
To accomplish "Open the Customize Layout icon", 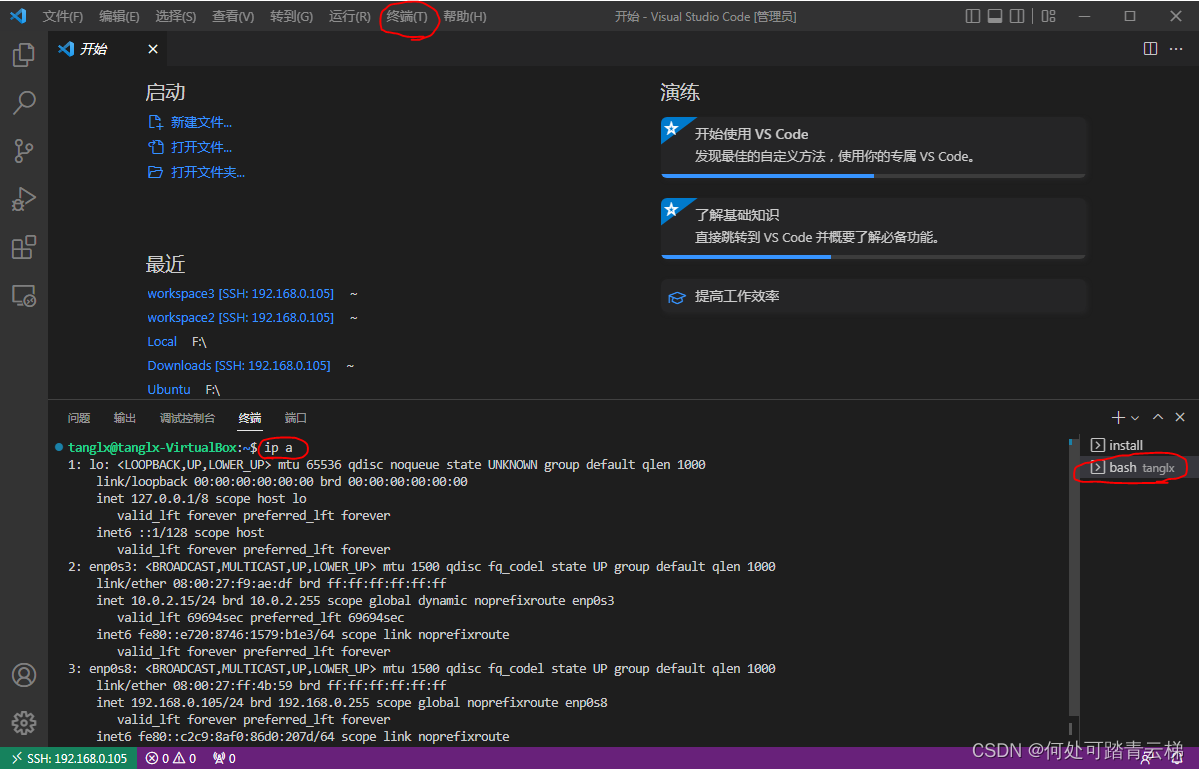I will (1048, 16).
